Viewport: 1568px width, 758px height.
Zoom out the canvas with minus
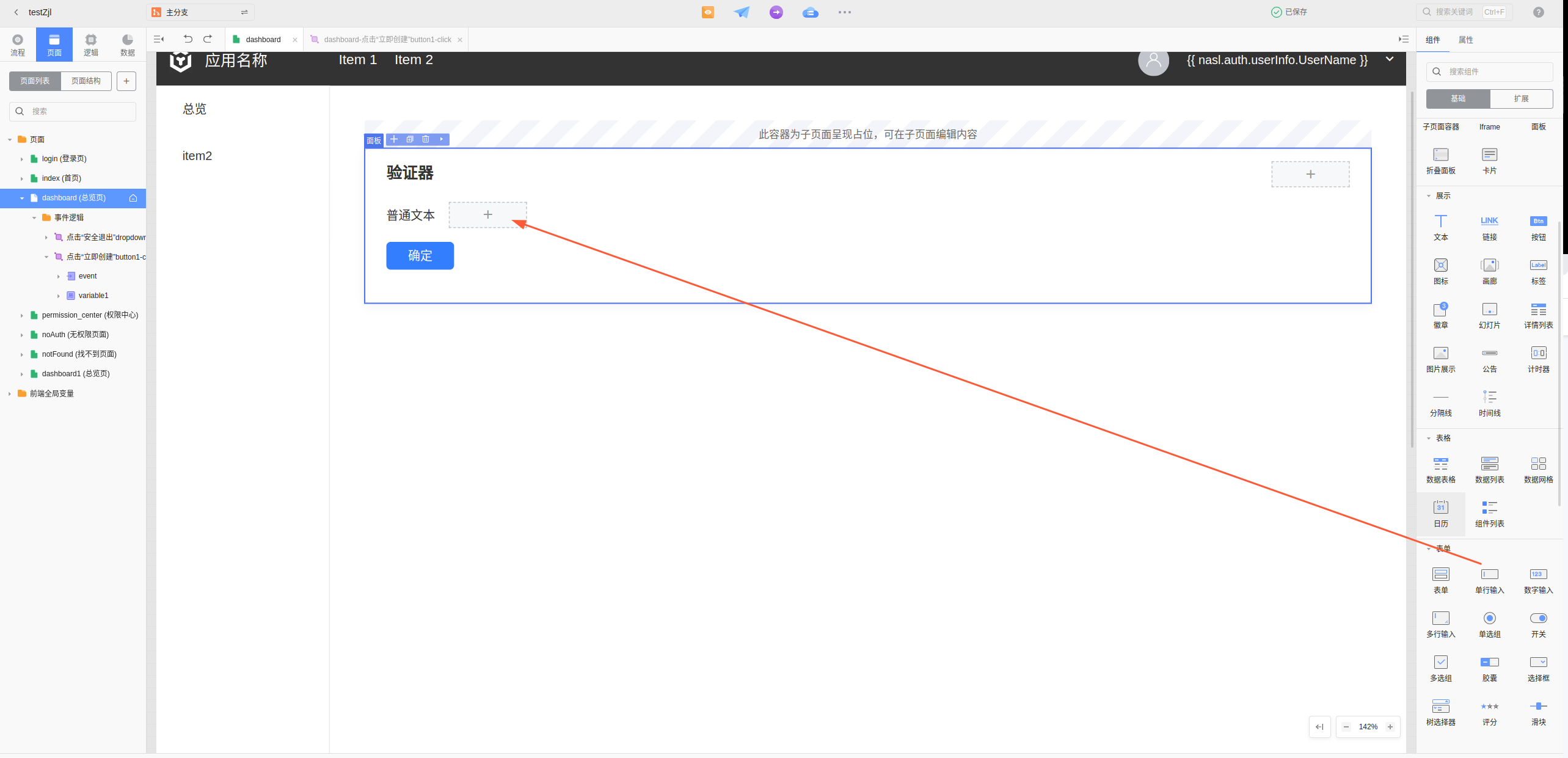click(x=1346, y=727)
